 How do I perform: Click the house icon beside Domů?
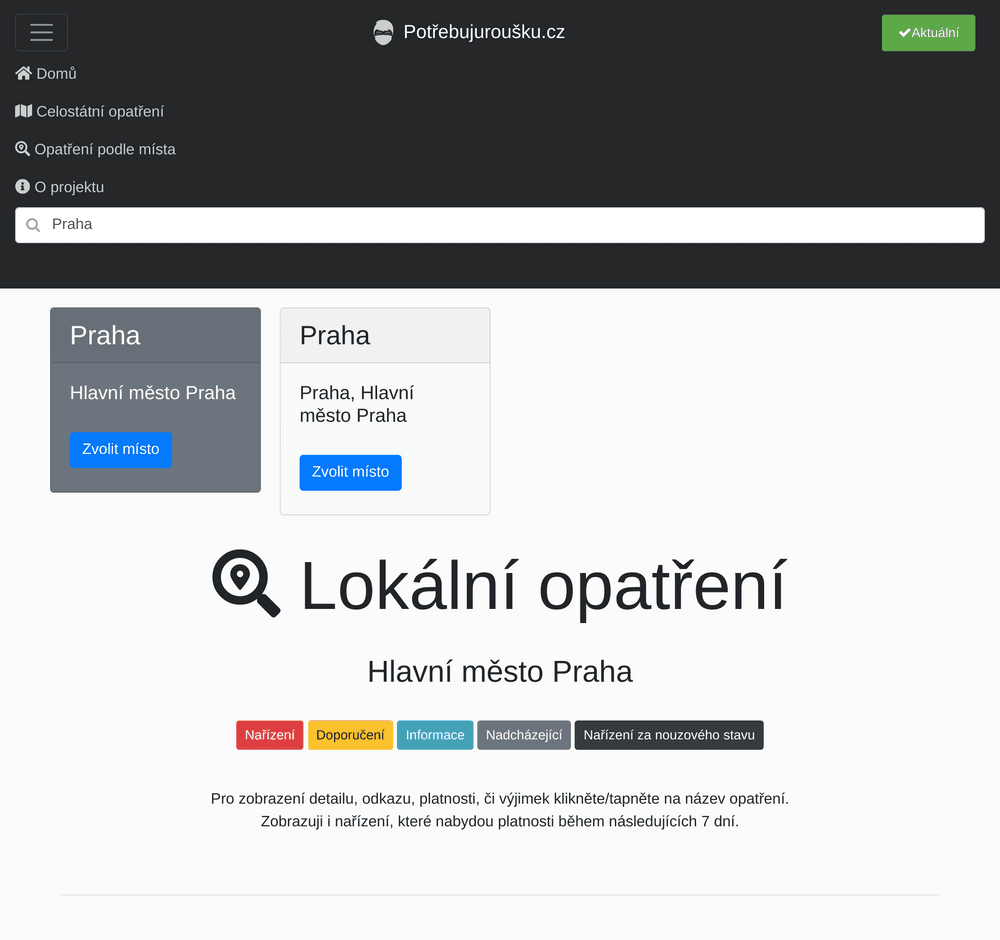[x=24, y=73]
